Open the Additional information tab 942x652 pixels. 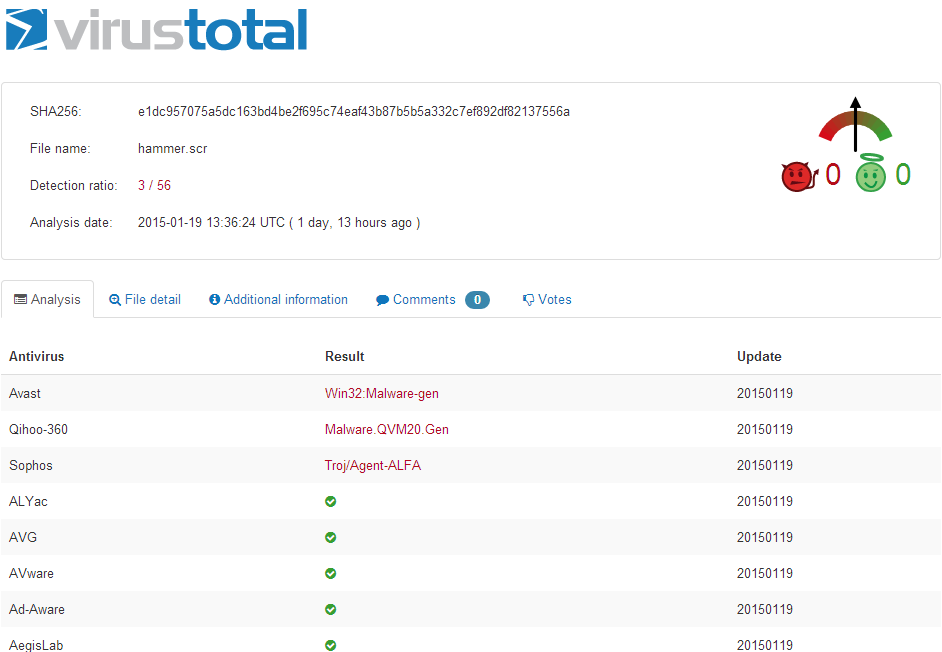[278, 299]
